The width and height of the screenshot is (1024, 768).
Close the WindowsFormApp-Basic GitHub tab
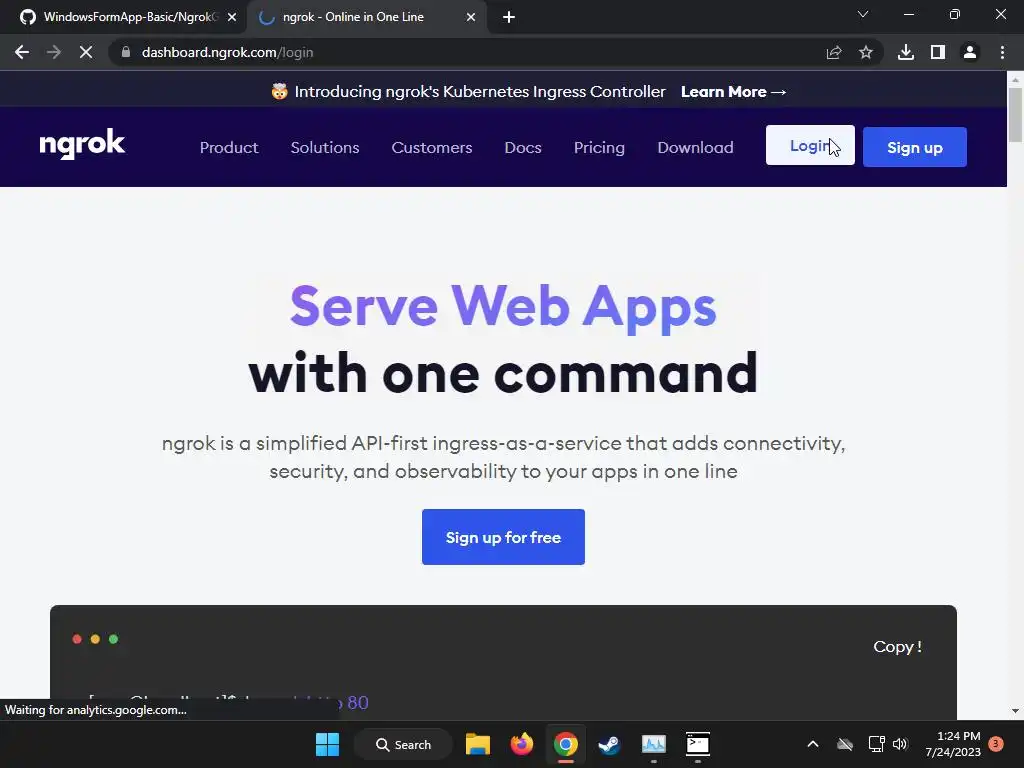pyautogui.click(x=232, y=17)
